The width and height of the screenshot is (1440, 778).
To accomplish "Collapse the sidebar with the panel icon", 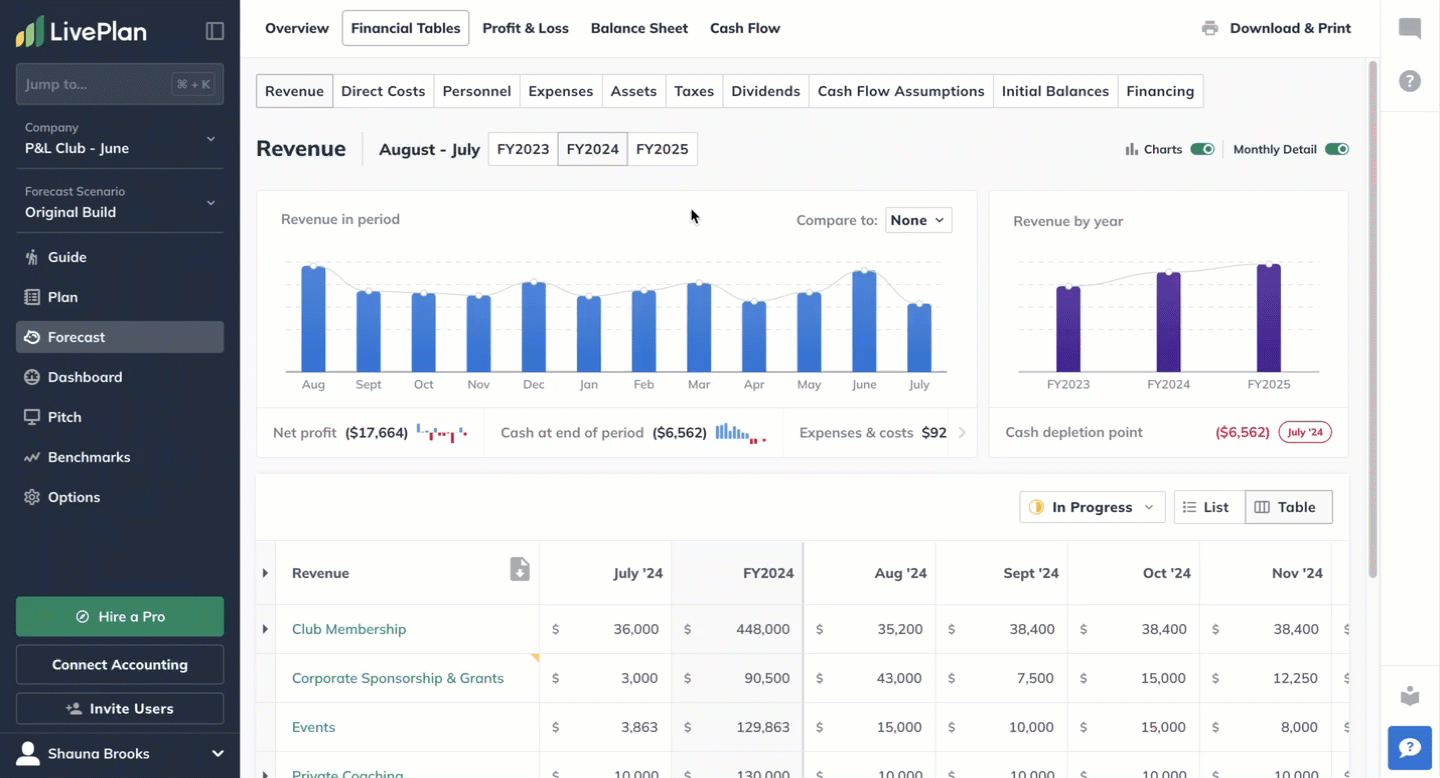I will (x=214, y=31).
